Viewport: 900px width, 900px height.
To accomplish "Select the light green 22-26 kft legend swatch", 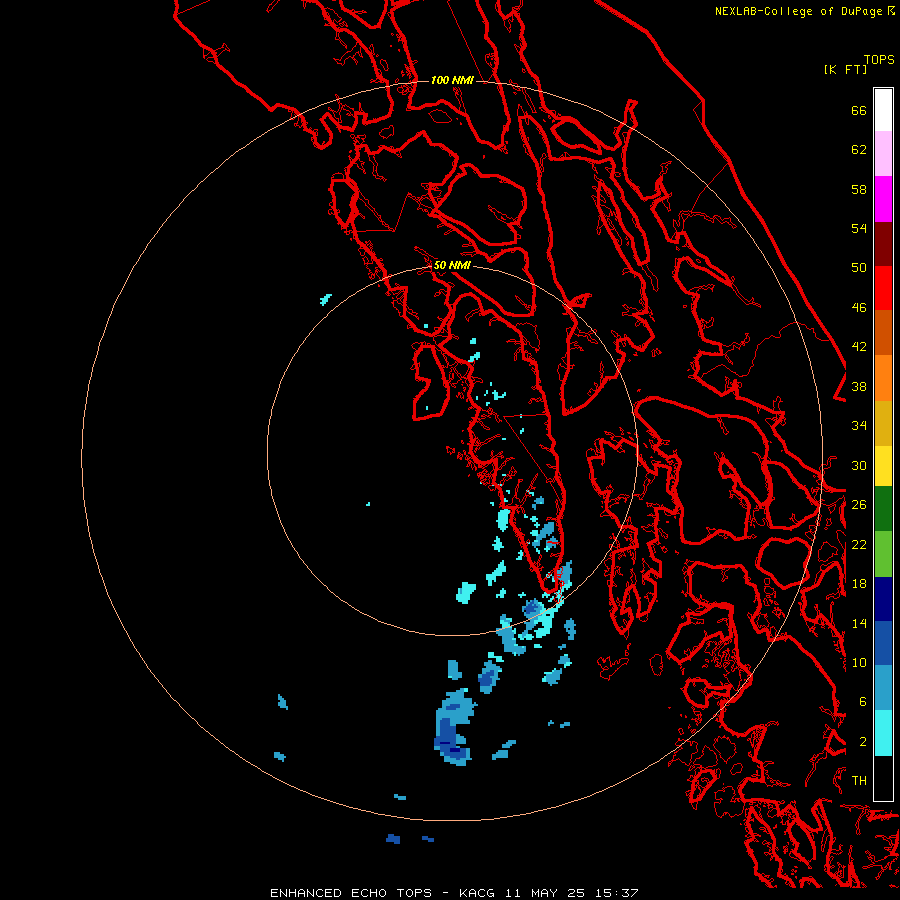I will tap(883, 554).
